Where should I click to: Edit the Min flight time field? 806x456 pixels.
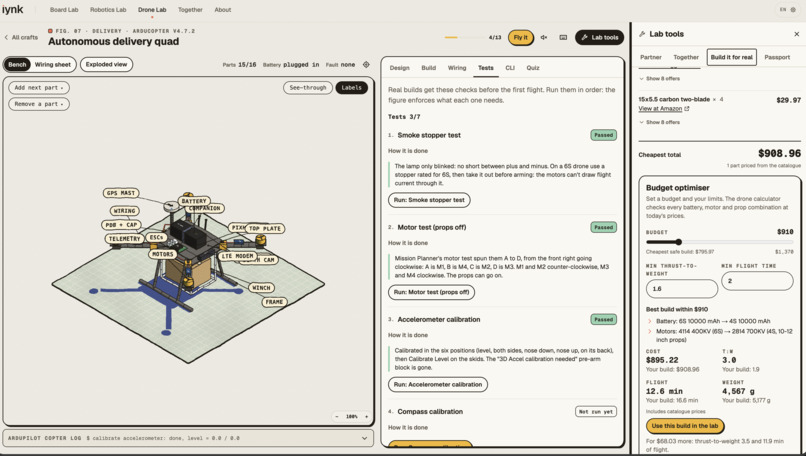point(757,281)
